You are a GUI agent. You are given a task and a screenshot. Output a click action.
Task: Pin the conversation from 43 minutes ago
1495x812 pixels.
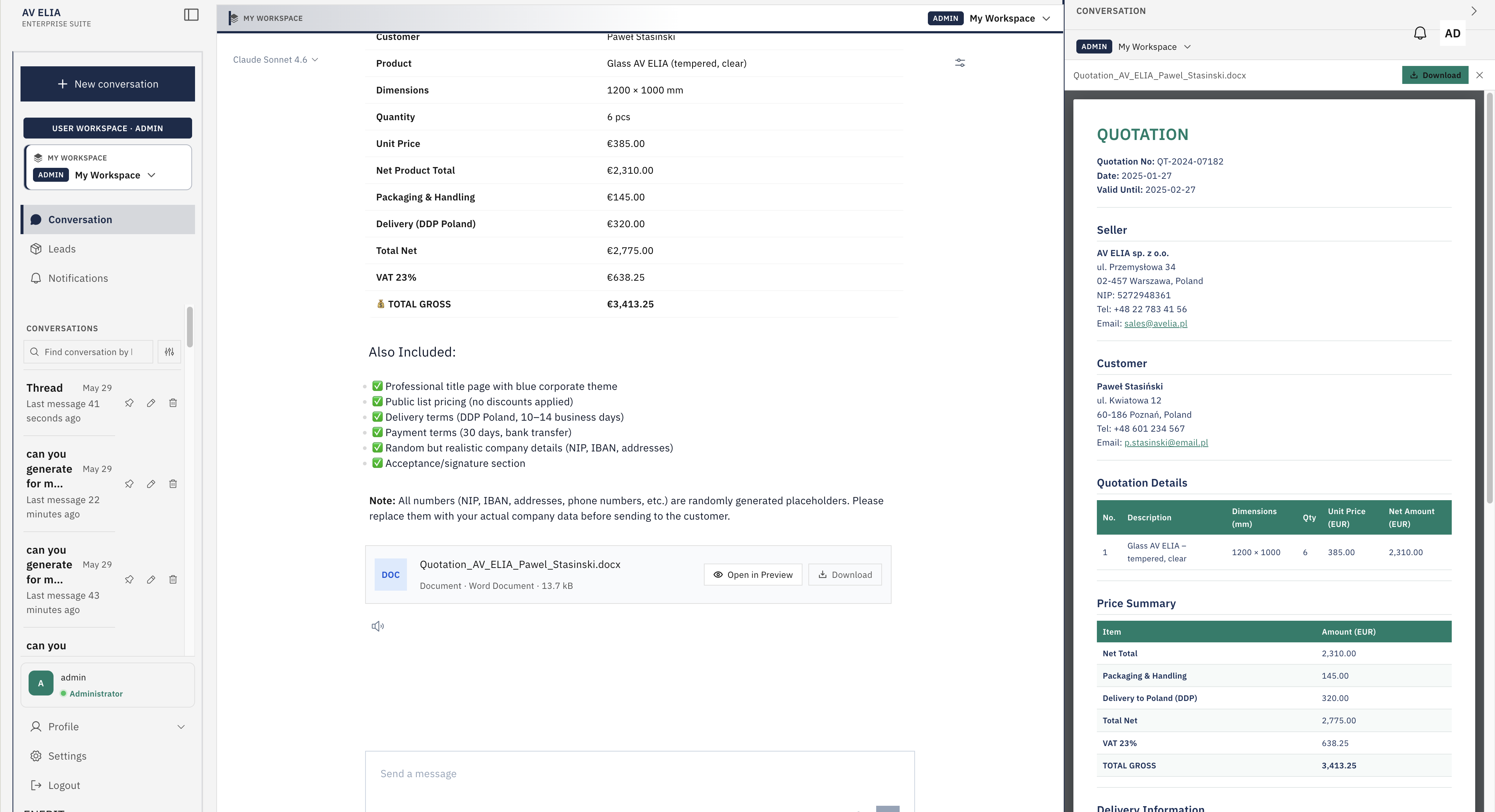[129, 580]
